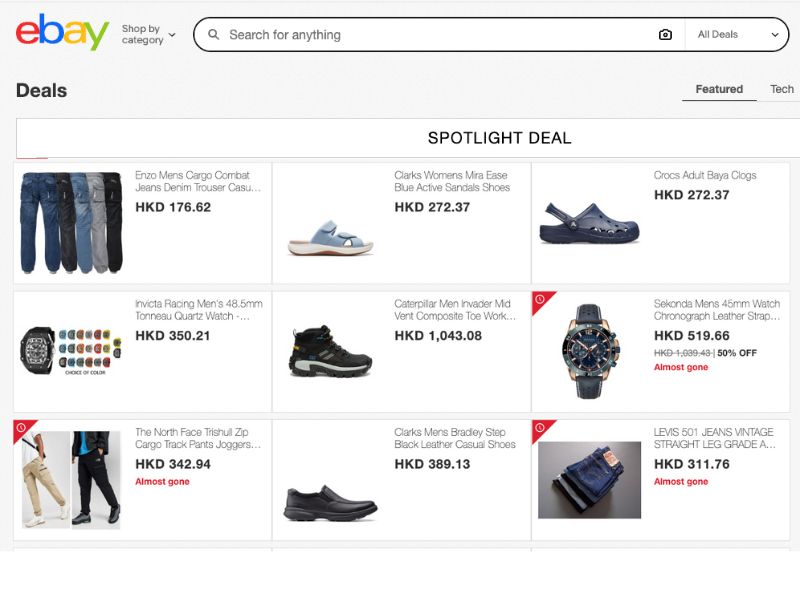Switch to the Tech tab
This screenshot has width=800, height=600.
click(x=781, y=89)
